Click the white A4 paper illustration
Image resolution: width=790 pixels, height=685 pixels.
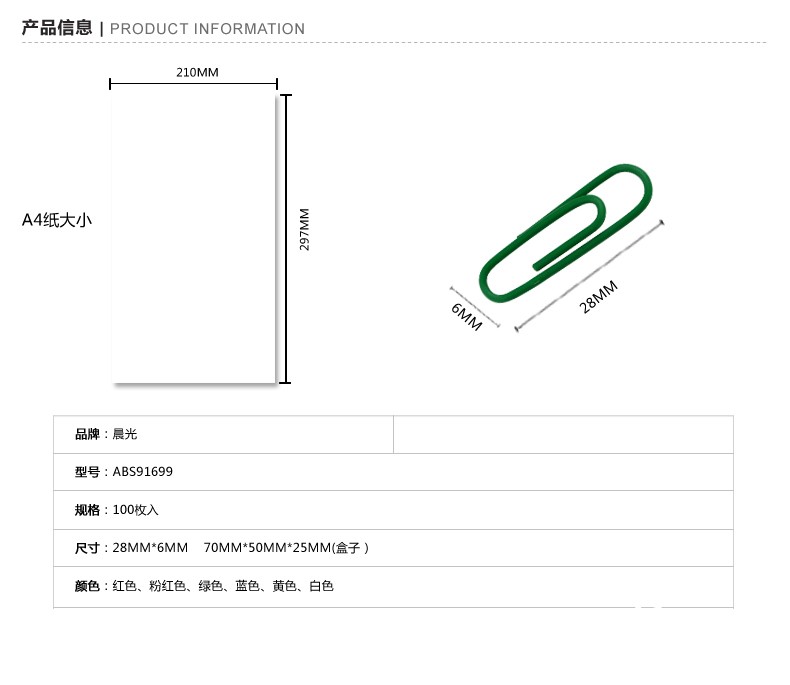[x=194, y=238]
